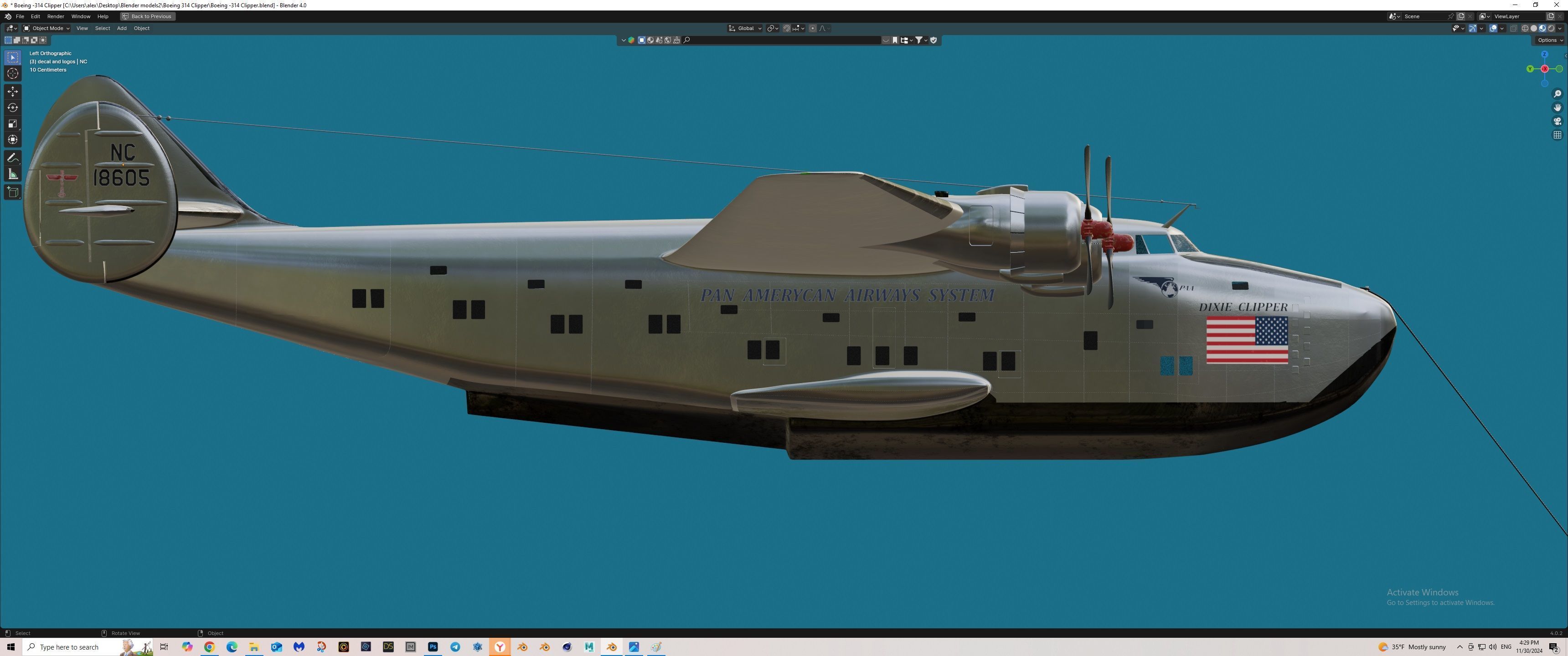This screenshot has height=656, width=1568.
Task: Open the Options dropdown
Action: click(x=1550, y=40)
